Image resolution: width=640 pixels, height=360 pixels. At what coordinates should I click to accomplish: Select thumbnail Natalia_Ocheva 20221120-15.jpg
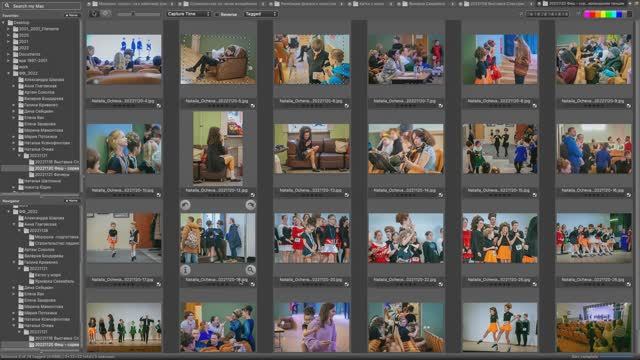click(x=500, y=149)
